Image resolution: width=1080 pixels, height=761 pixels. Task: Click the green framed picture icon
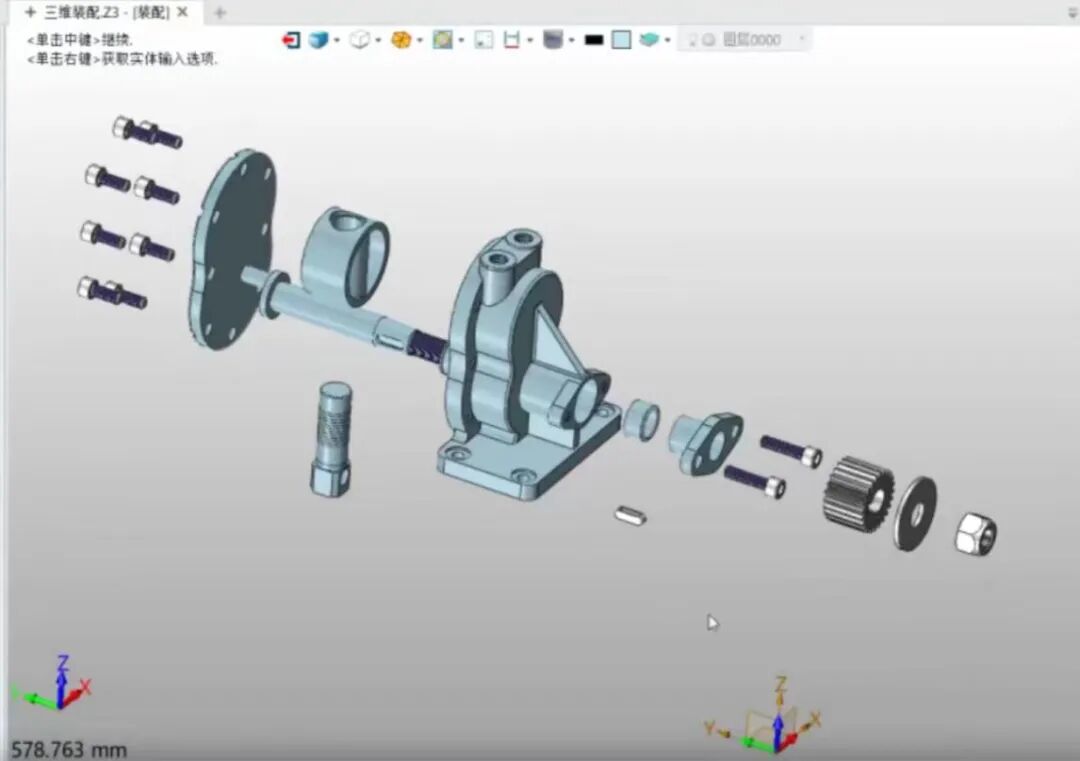[442, 40]
